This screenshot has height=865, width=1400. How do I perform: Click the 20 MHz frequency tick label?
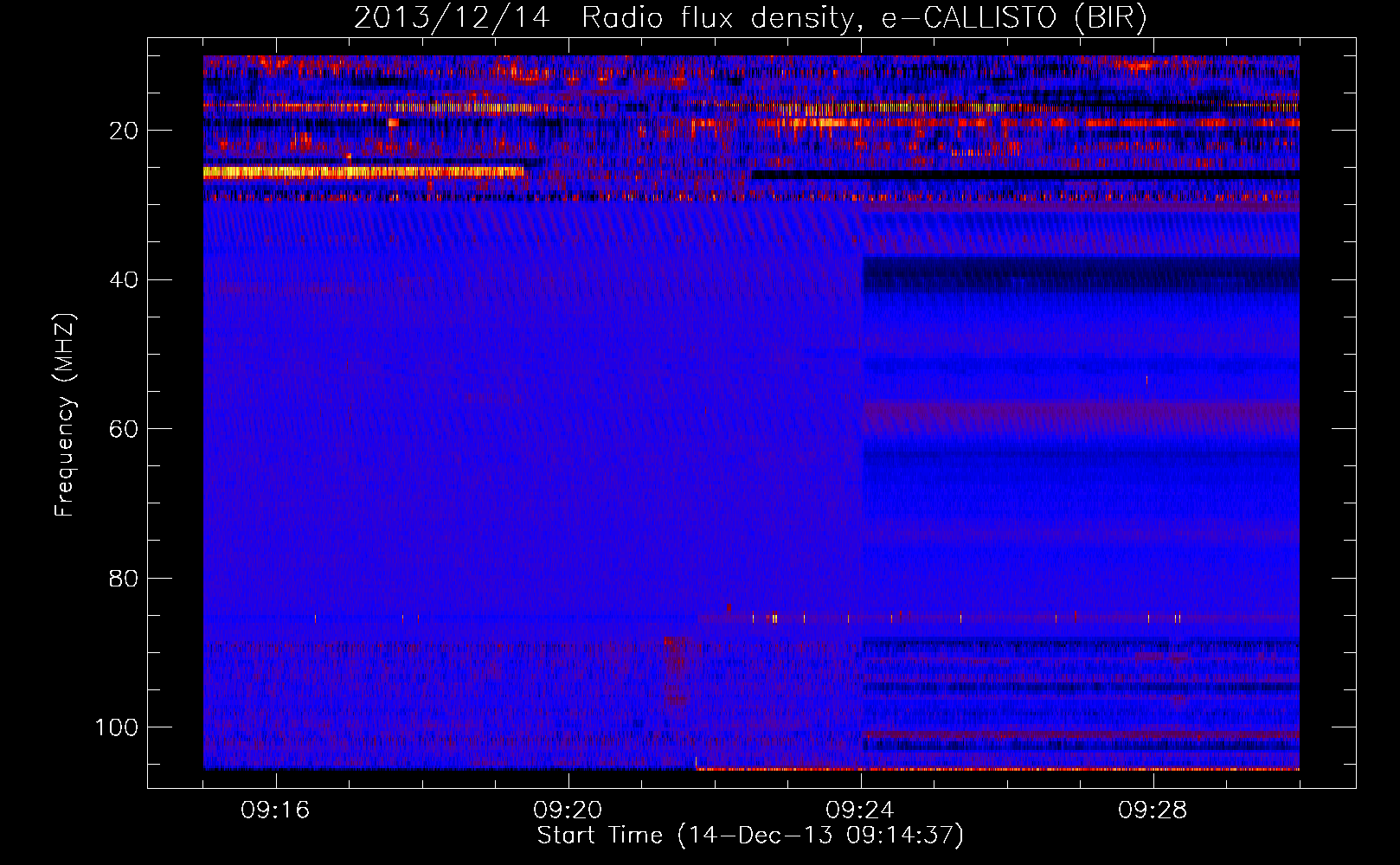125,131
